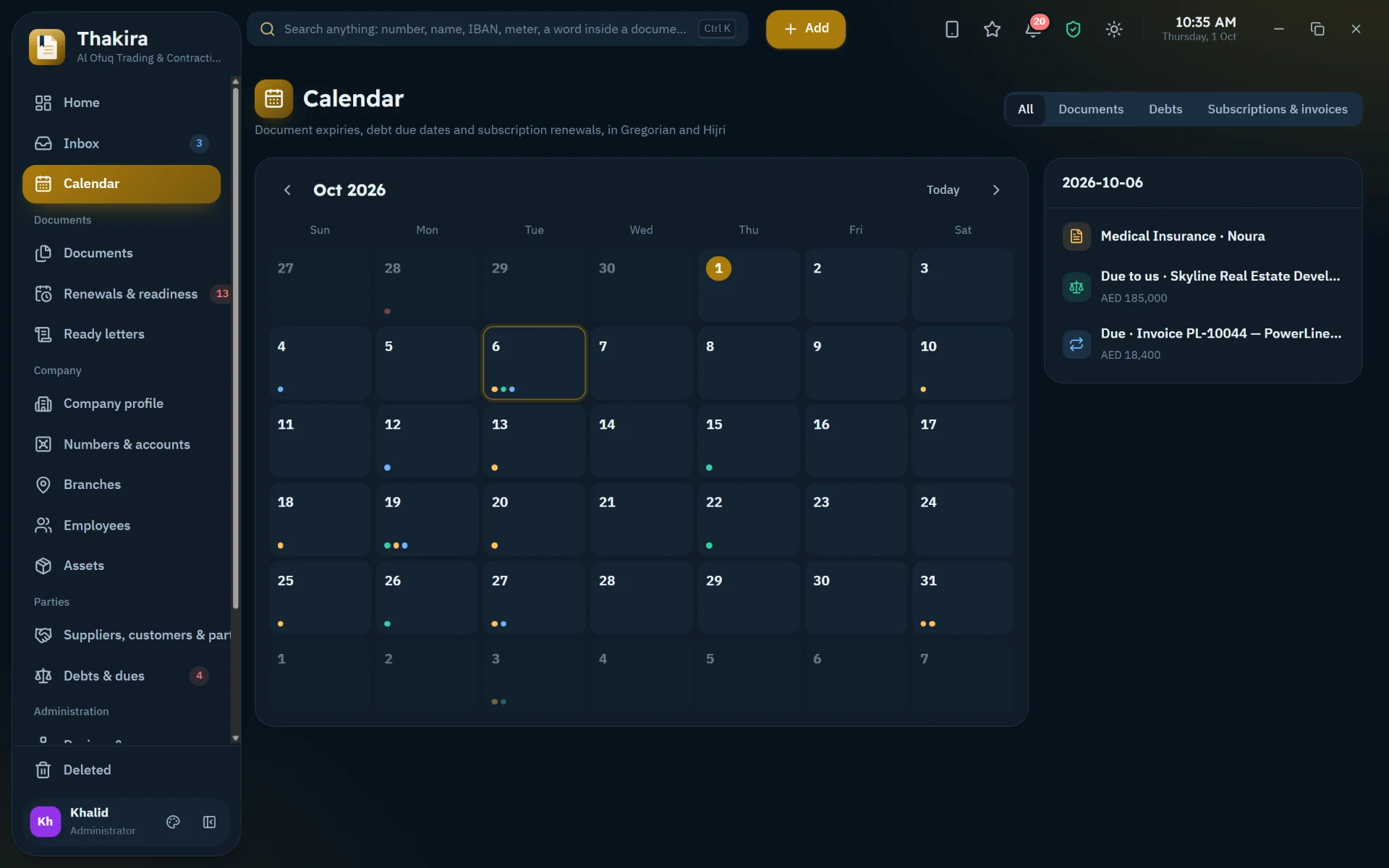Click the green security shield icon
The image size is (1389, 868).
[1074, 29]
